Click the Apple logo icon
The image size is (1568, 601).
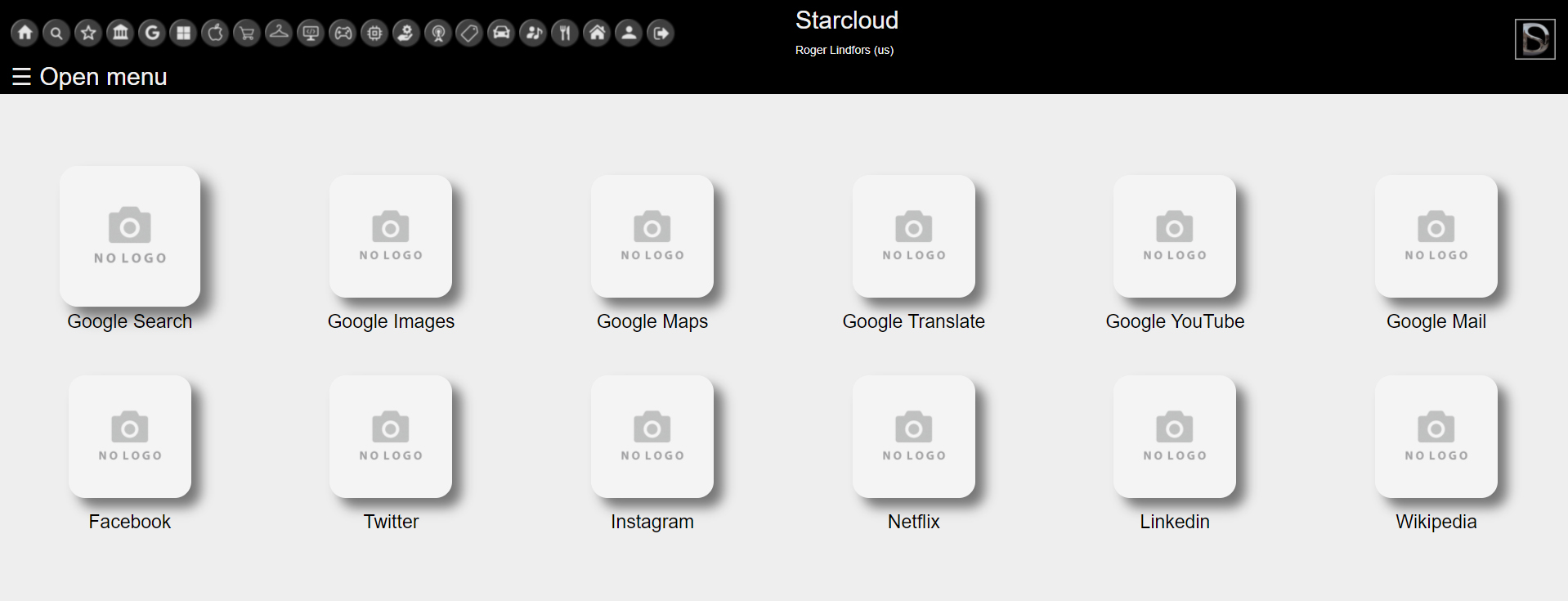pyautogui.click(x=216, y=34)
